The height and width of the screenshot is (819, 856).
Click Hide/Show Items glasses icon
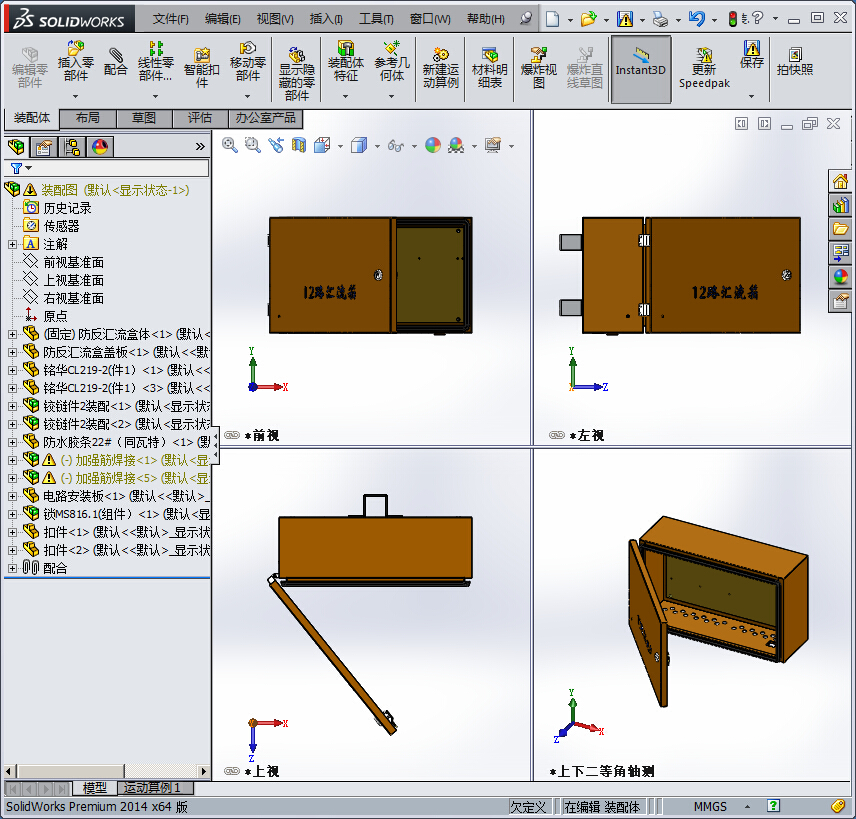(396, 145)
